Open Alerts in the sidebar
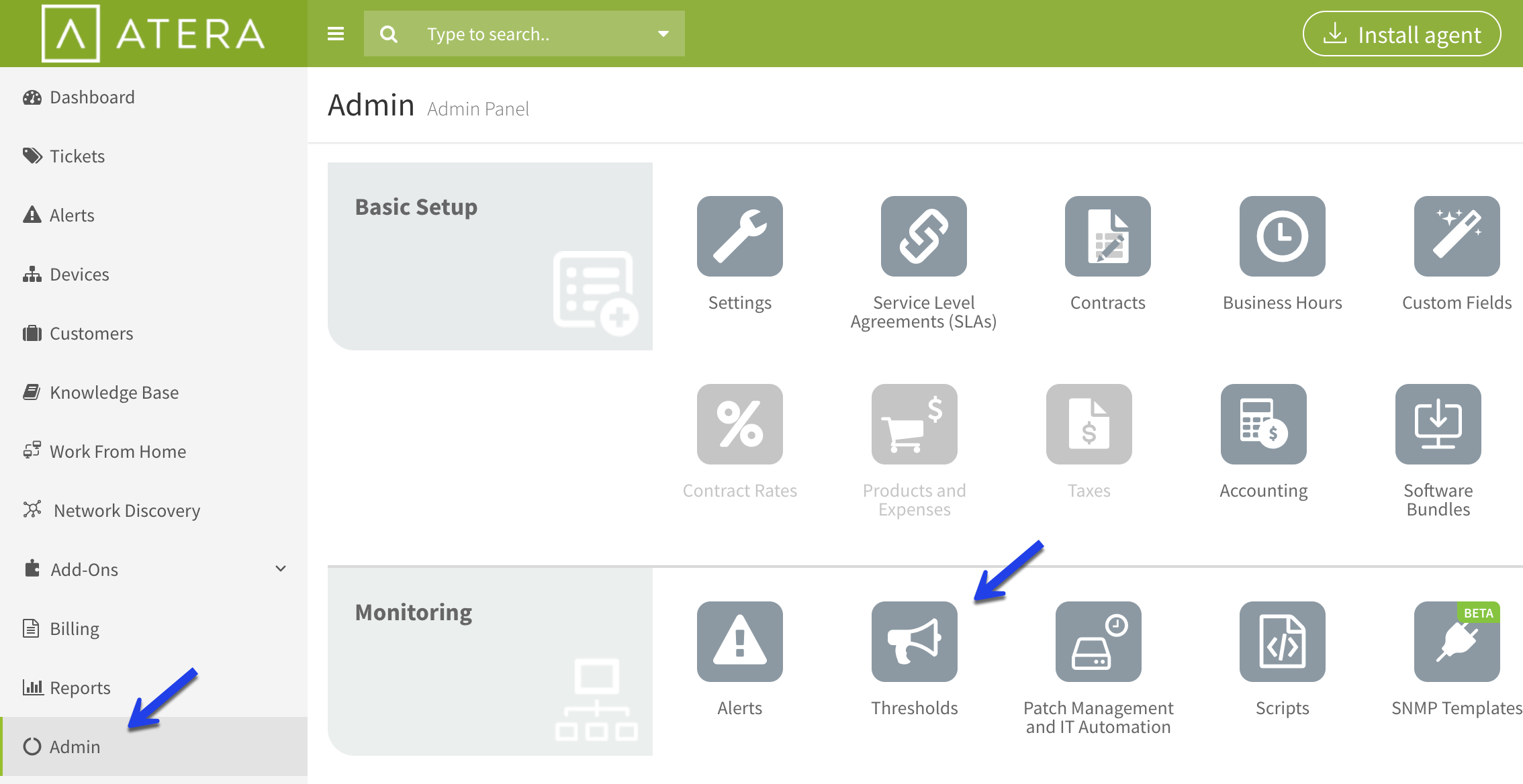Viewport: 1523px width, 784px height. pos(154,215)
